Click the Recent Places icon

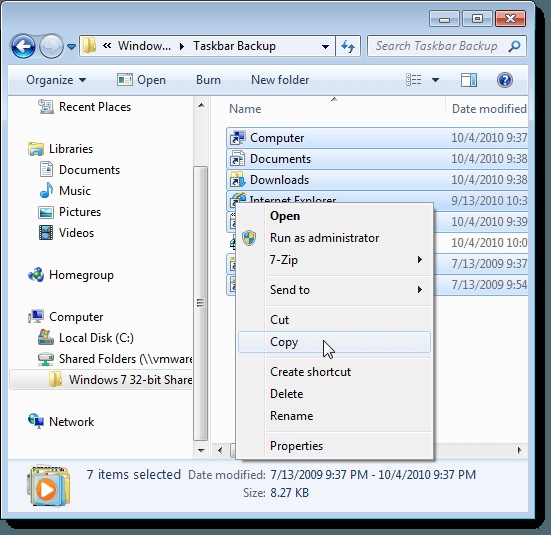point(46,107)
